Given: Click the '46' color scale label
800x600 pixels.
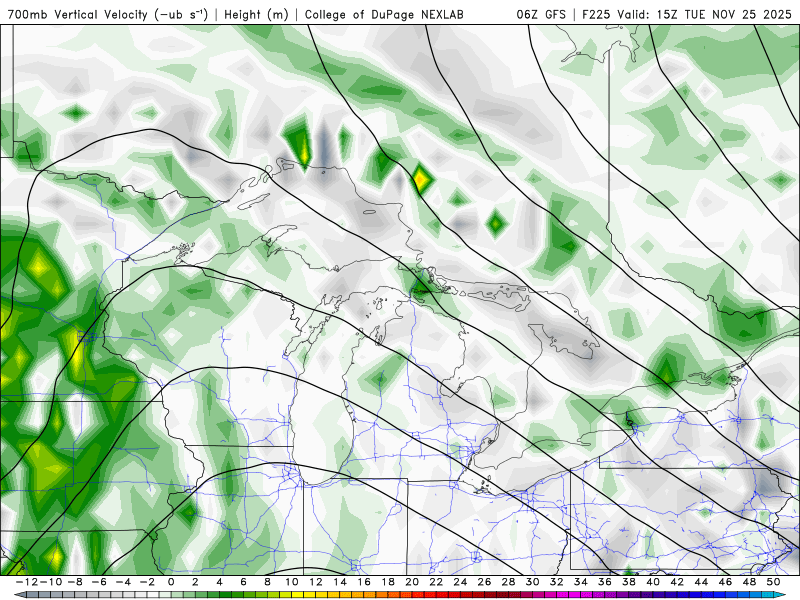Looking at the screenshot, I should [726, 582].
